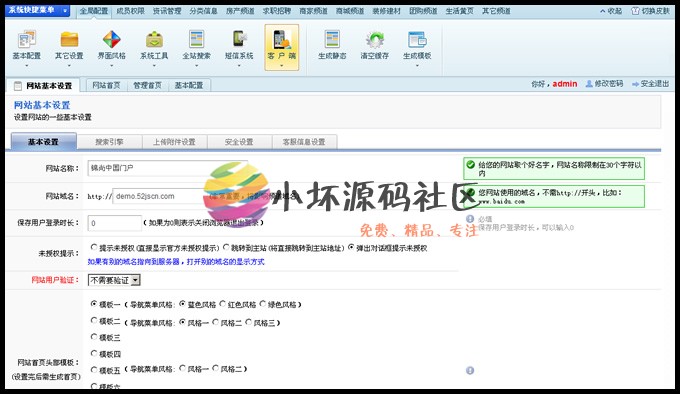Click the 生成静态 icon
This screenshot has width=680, height=394.
tap(332, 39)
